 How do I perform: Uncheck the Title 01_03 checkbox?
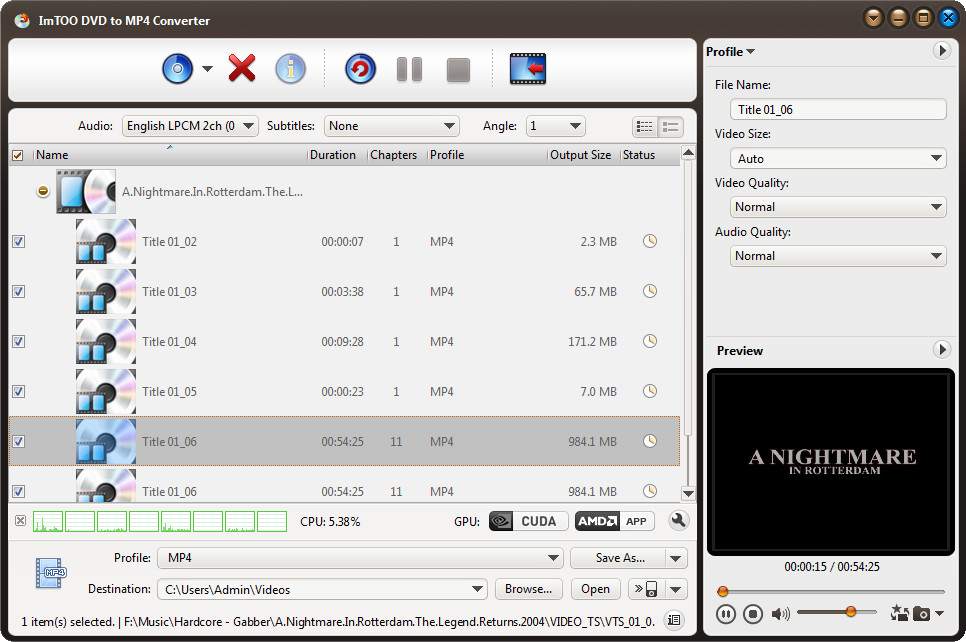tap(18, 291)
